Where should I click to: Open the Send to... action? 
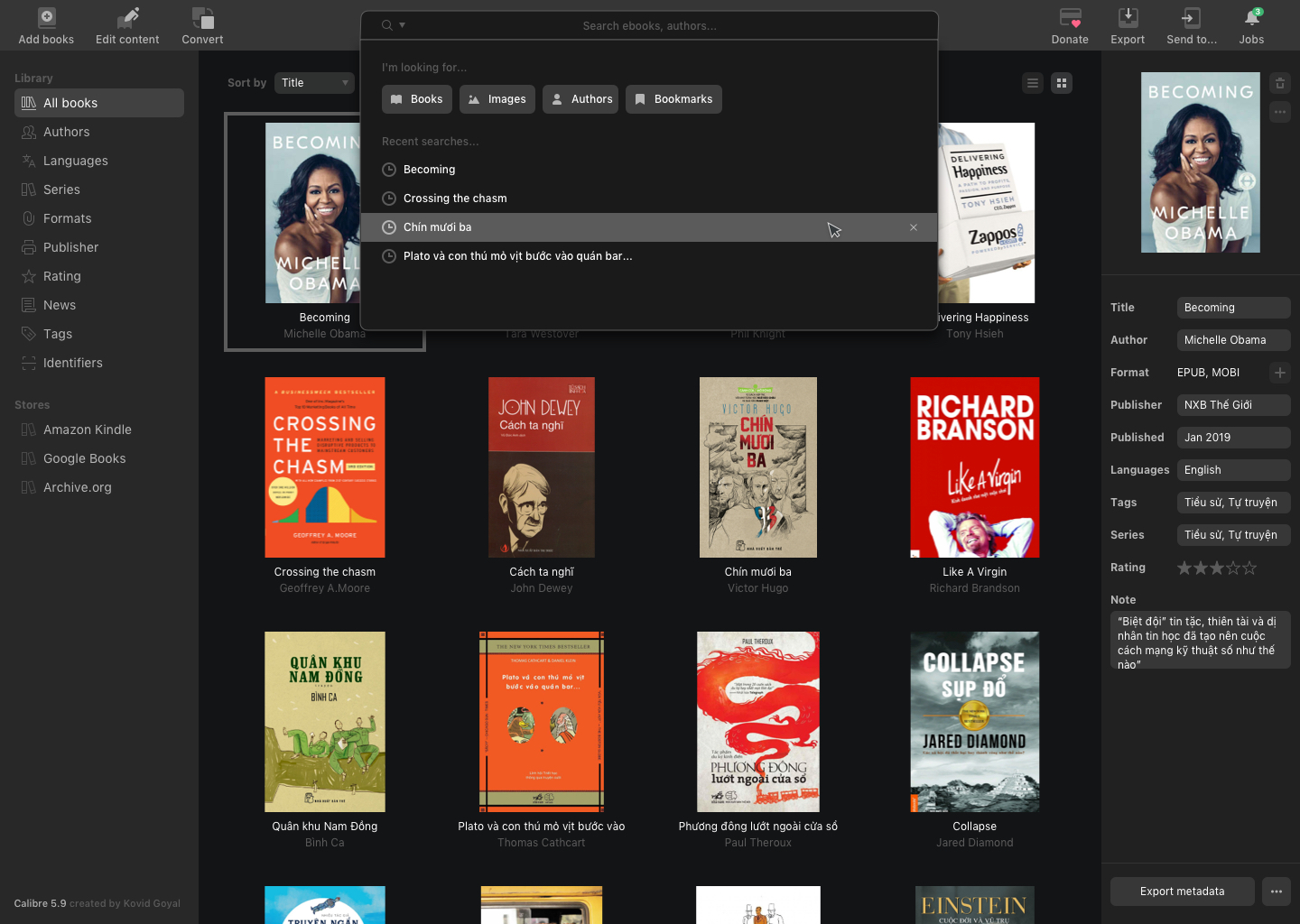click(x=1192, y=26)
